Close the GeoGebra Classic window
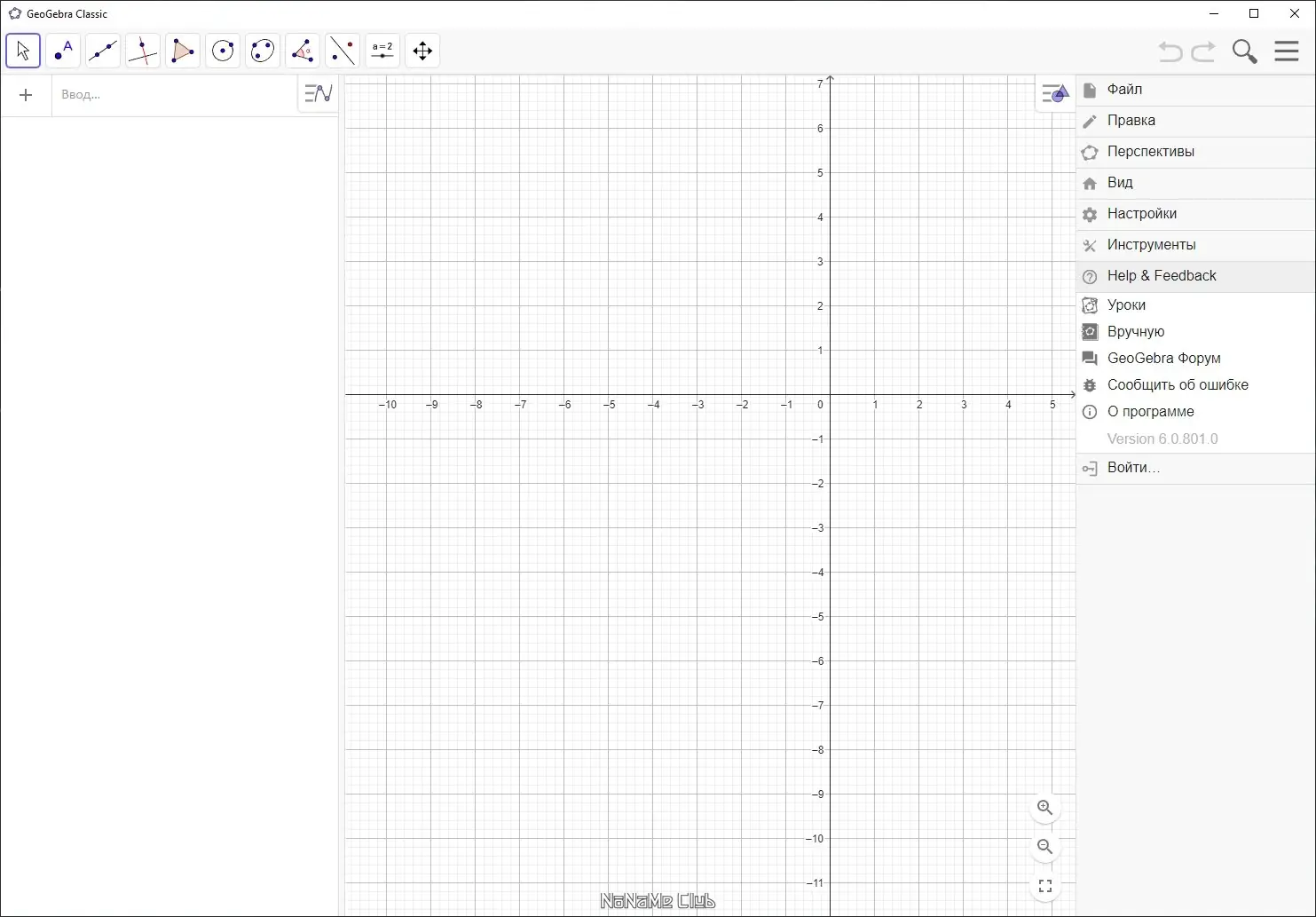This screenshot has width=1316, height=917. pos(1295,13)
